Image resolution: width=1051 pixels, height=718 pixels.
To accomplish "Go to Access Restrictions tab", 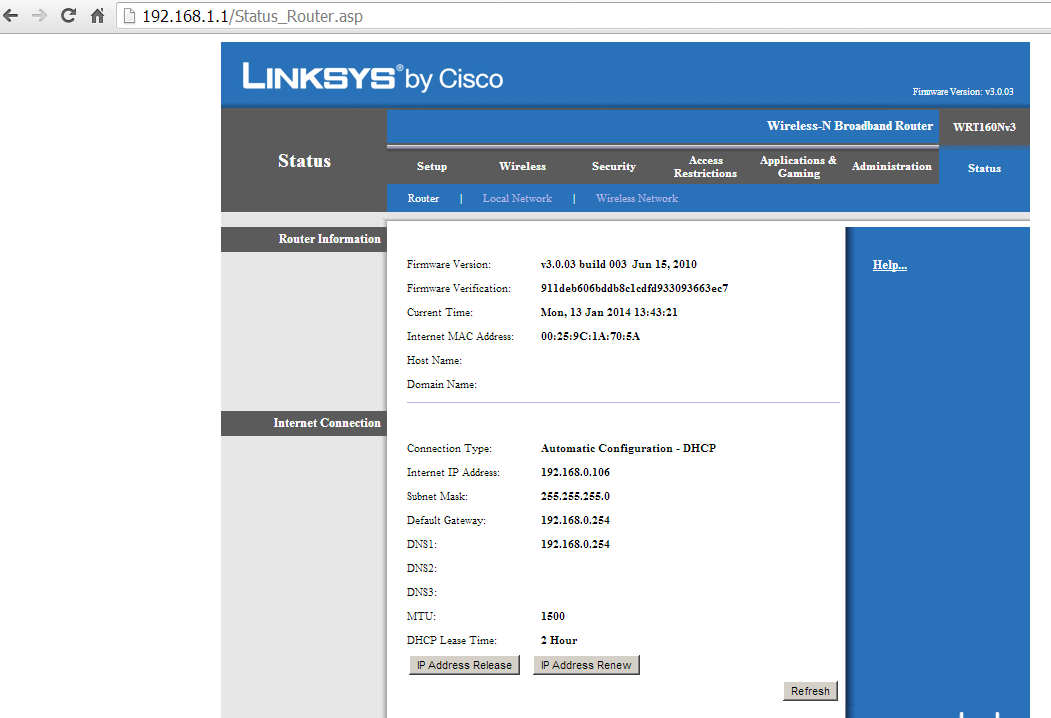I will tap(705, 167).
